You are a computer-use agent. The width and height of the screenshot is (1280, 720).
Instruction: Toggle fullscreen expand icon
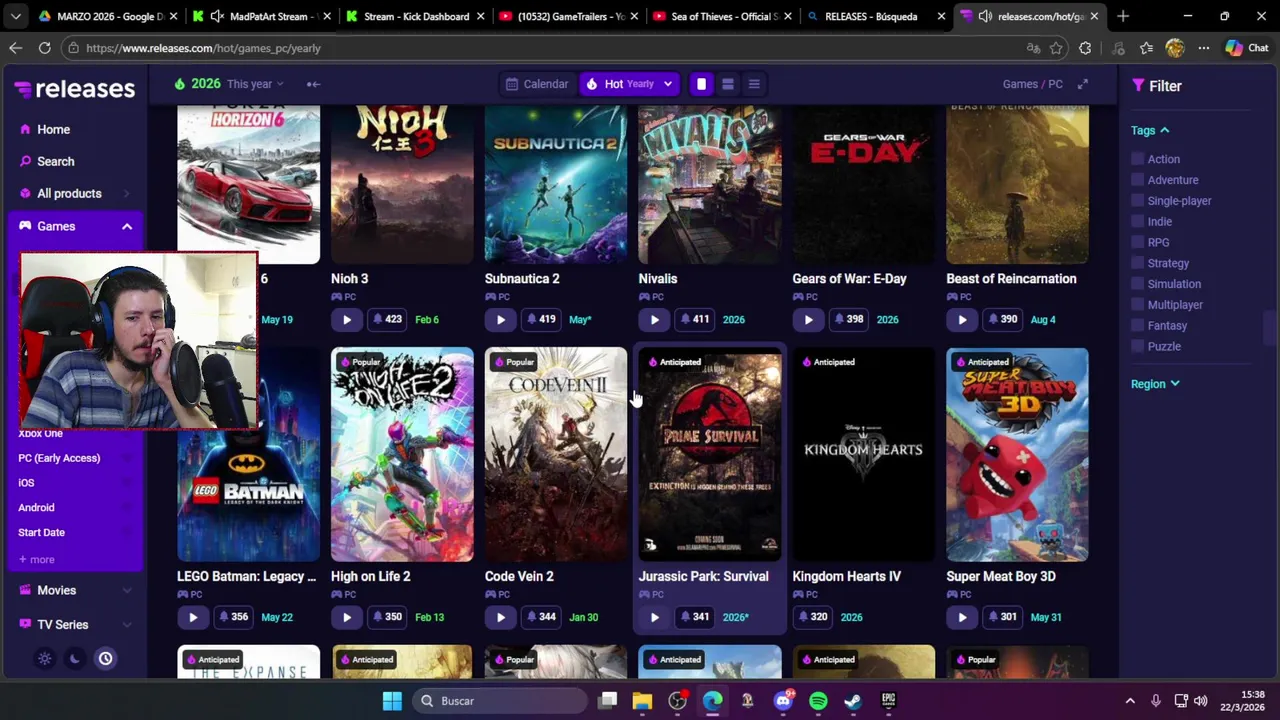pos(1082,84)
